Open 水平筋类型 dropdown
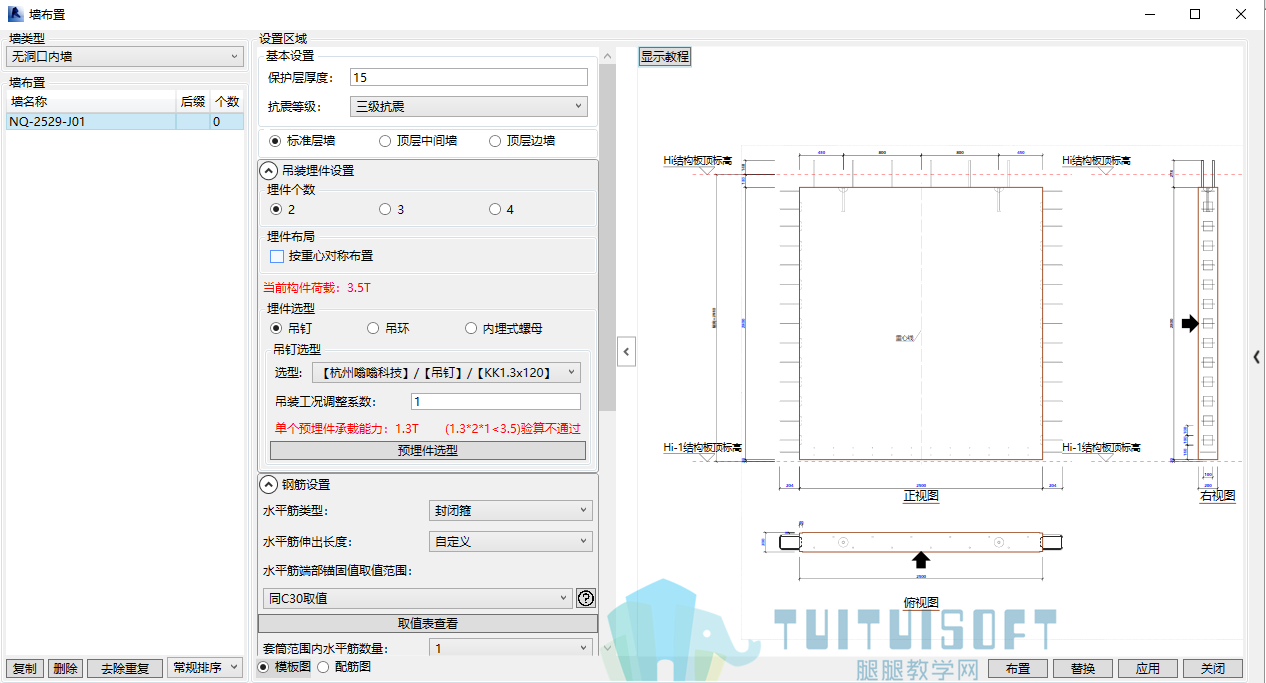1266x683 pixels. [511, 510]
